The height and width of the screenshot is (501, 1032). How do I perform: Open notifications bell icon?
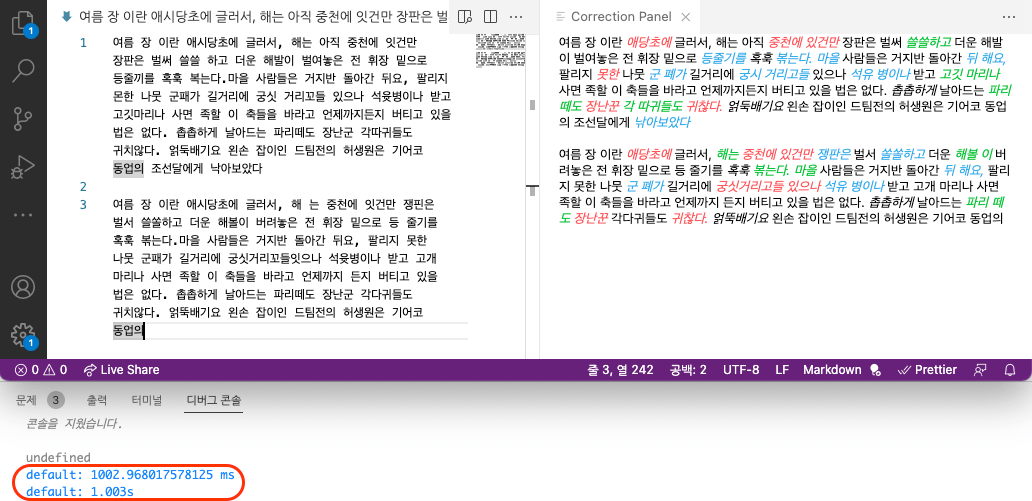[1010, 370]
